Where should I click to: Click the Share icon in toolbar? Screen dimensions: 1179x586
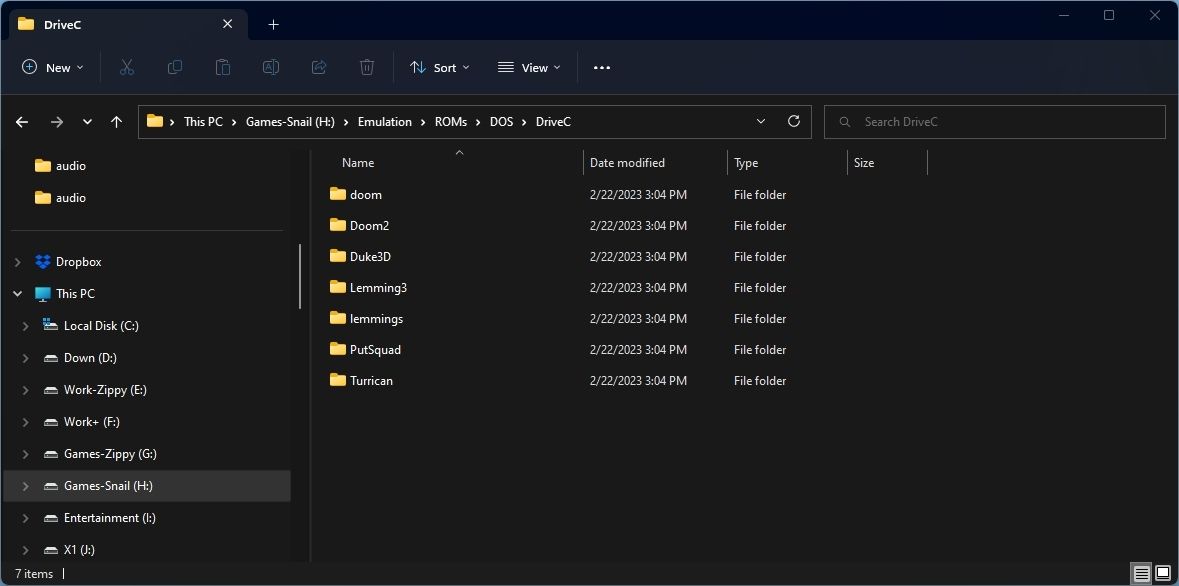click(x=319, y=67)
